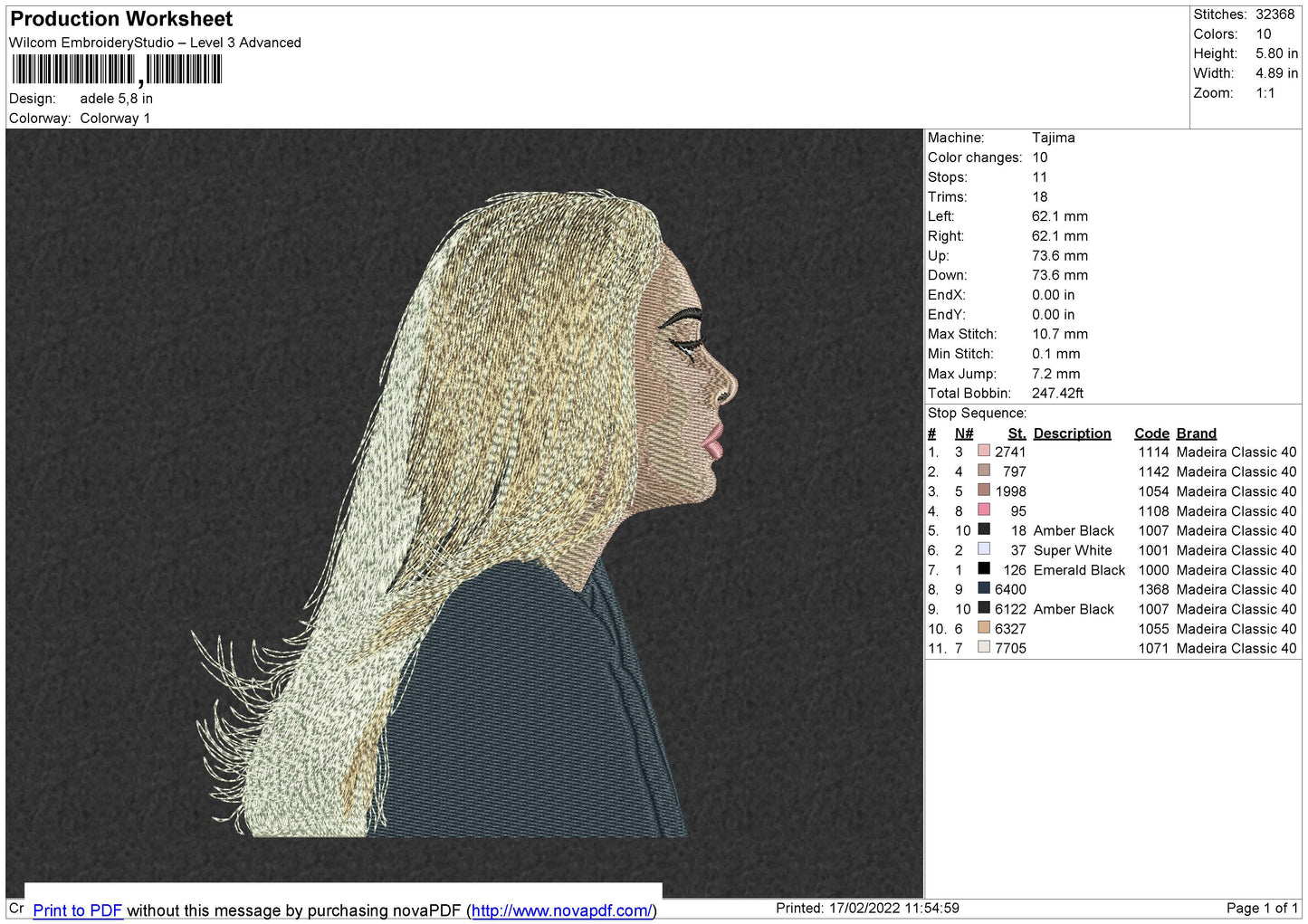Select stitch count 2741 in stop 1
1308x924 pixels.
[1010, 452]
